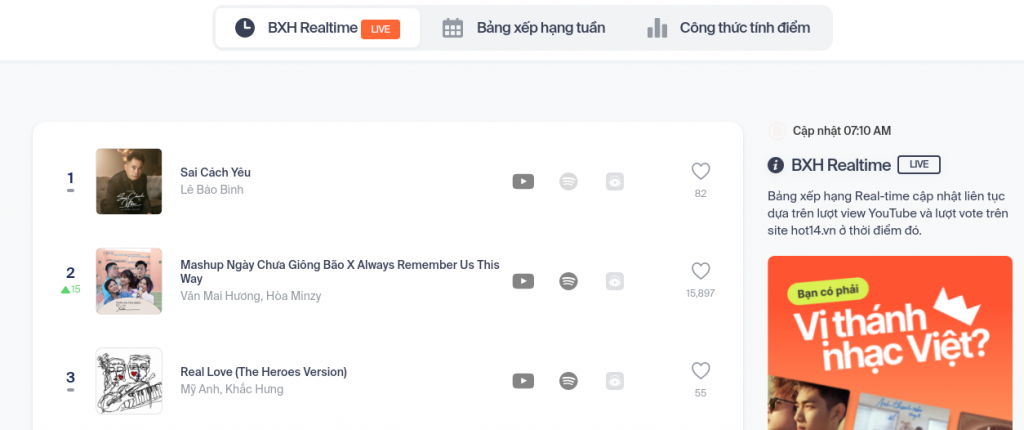Click the Mashup Ngày Chưa Giông Bão title
Image resolution: width=1024 pixels, height=430 pixels.
pos(340,272)
